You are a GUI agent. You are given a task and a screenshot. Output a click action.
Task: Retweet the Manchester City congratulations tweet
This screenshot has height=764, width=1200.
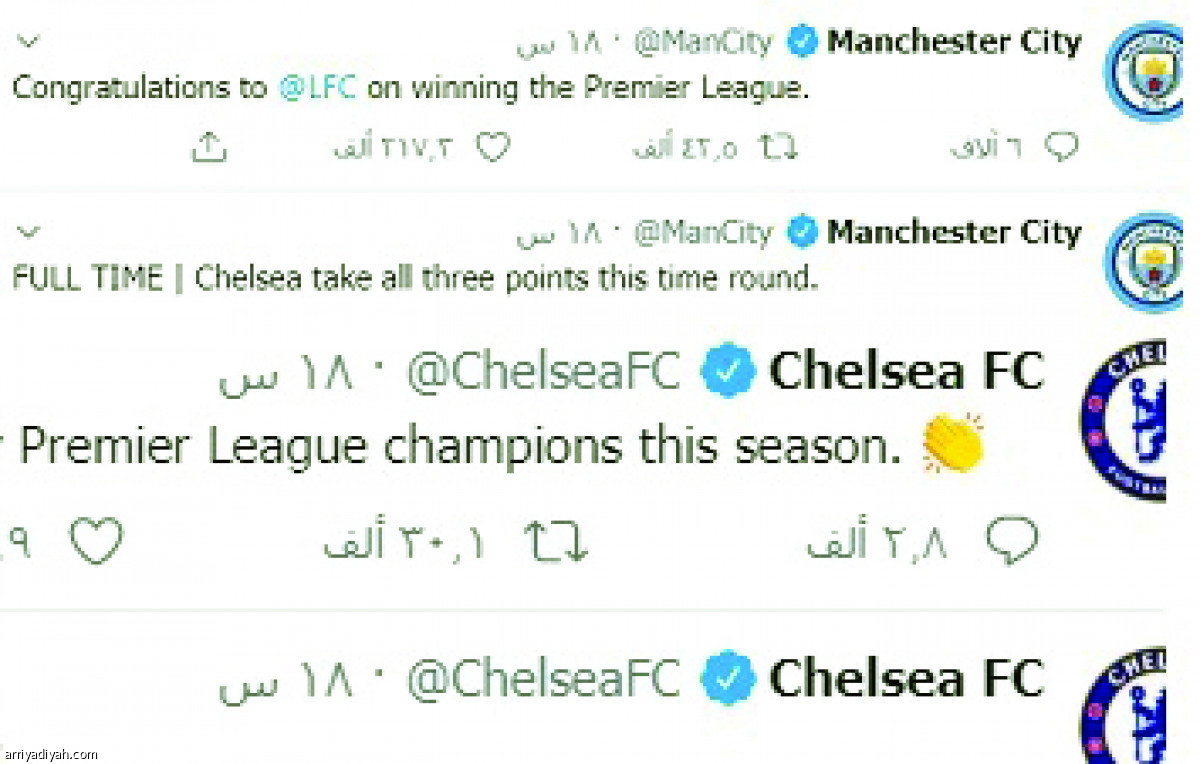click(777, 148)
